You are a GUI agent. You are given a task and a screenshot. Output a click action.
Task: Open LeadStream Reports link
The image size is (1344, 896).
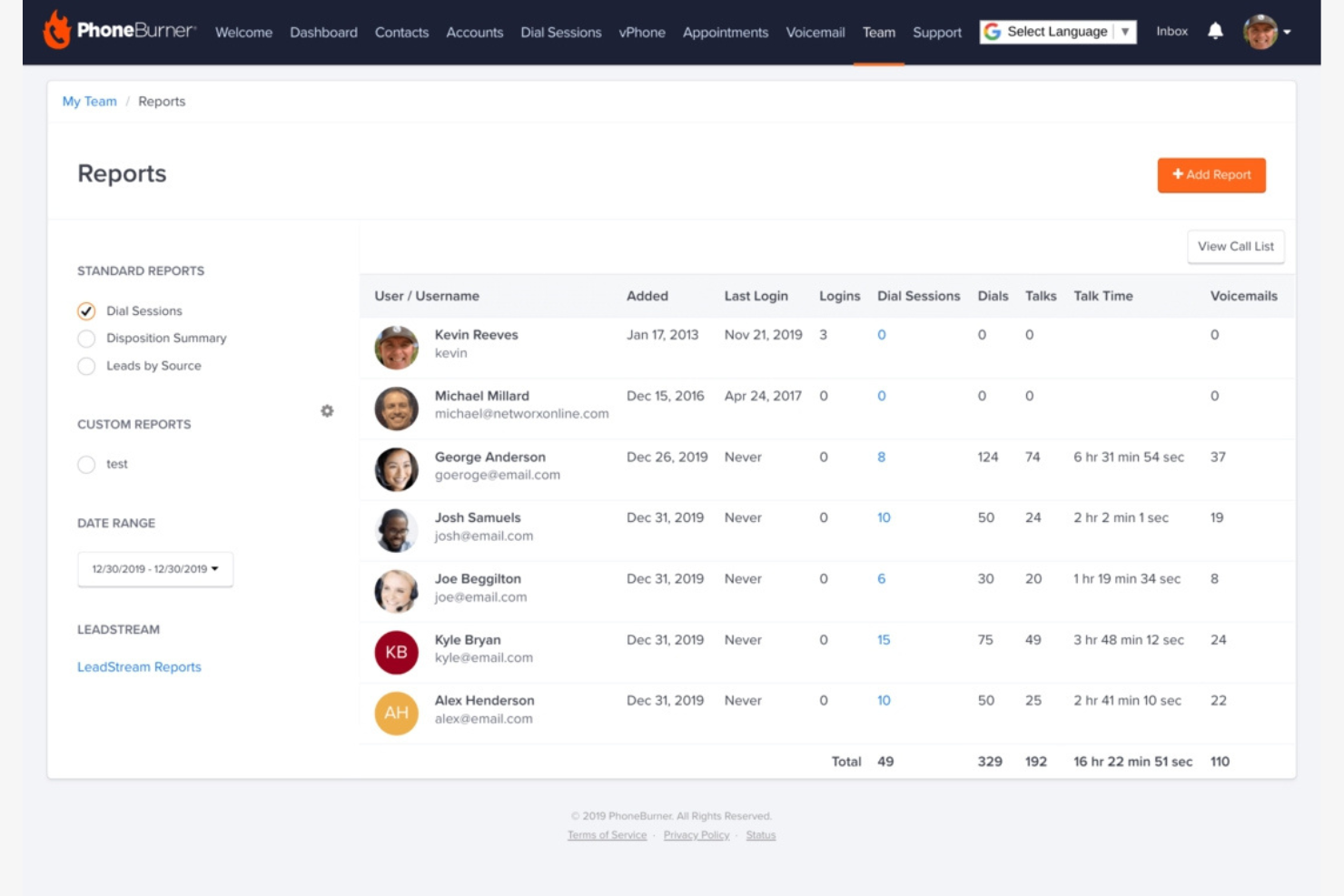[x=138, y=667]
